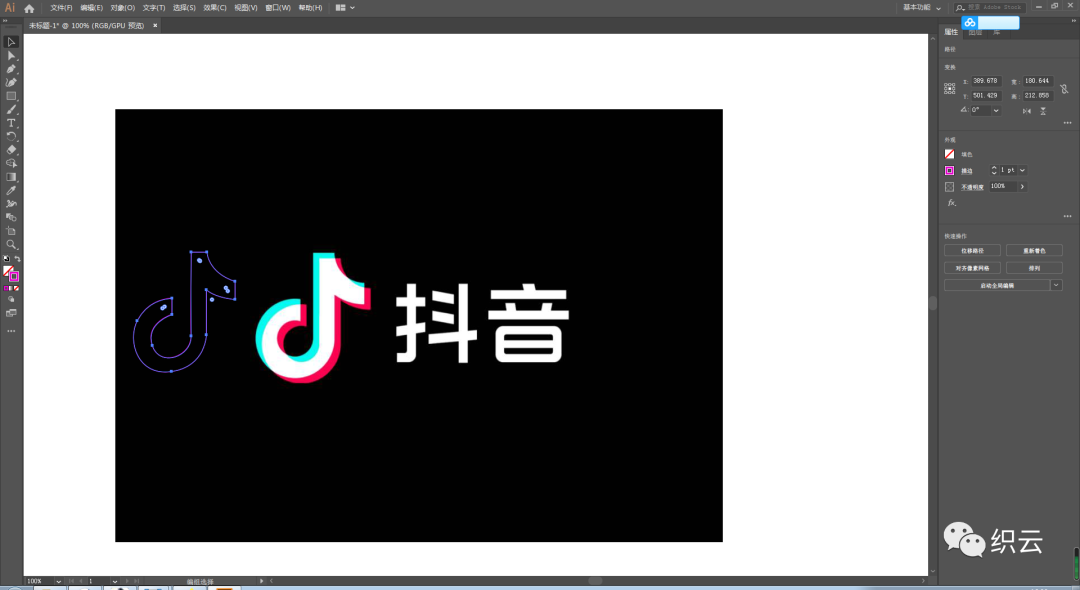
Task: Search Adobe Stock magnifier icon
Action: click(x=960, y=8)
